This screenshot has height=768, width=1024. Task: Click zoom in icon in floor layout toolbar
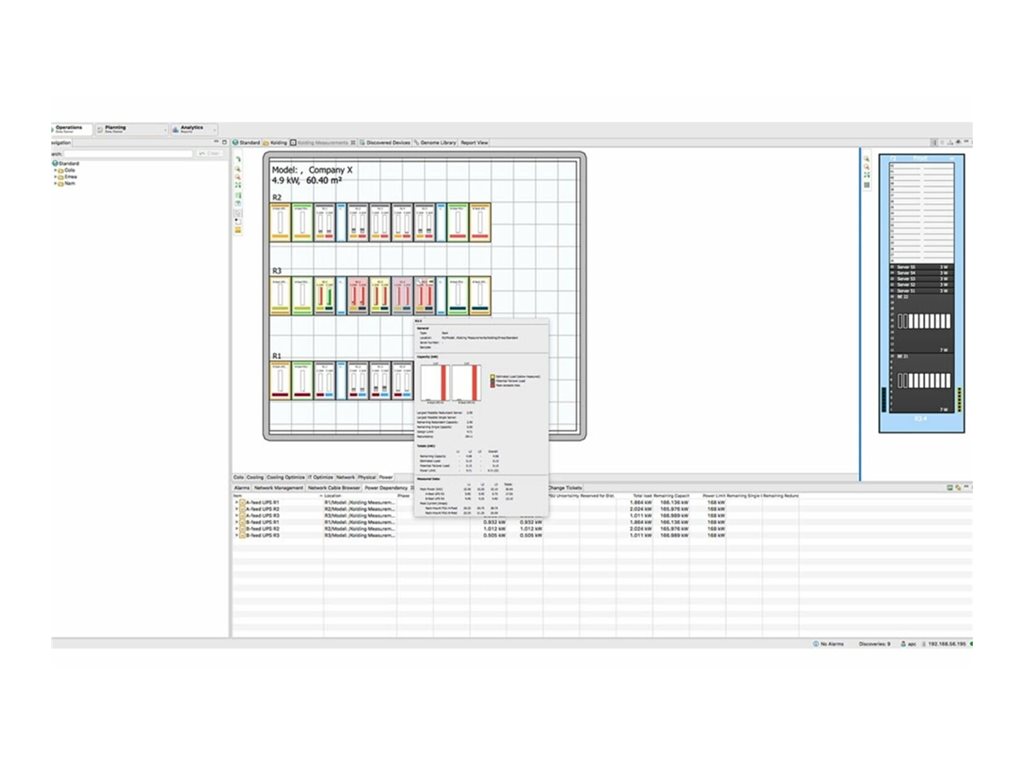[x=238, y=169]
